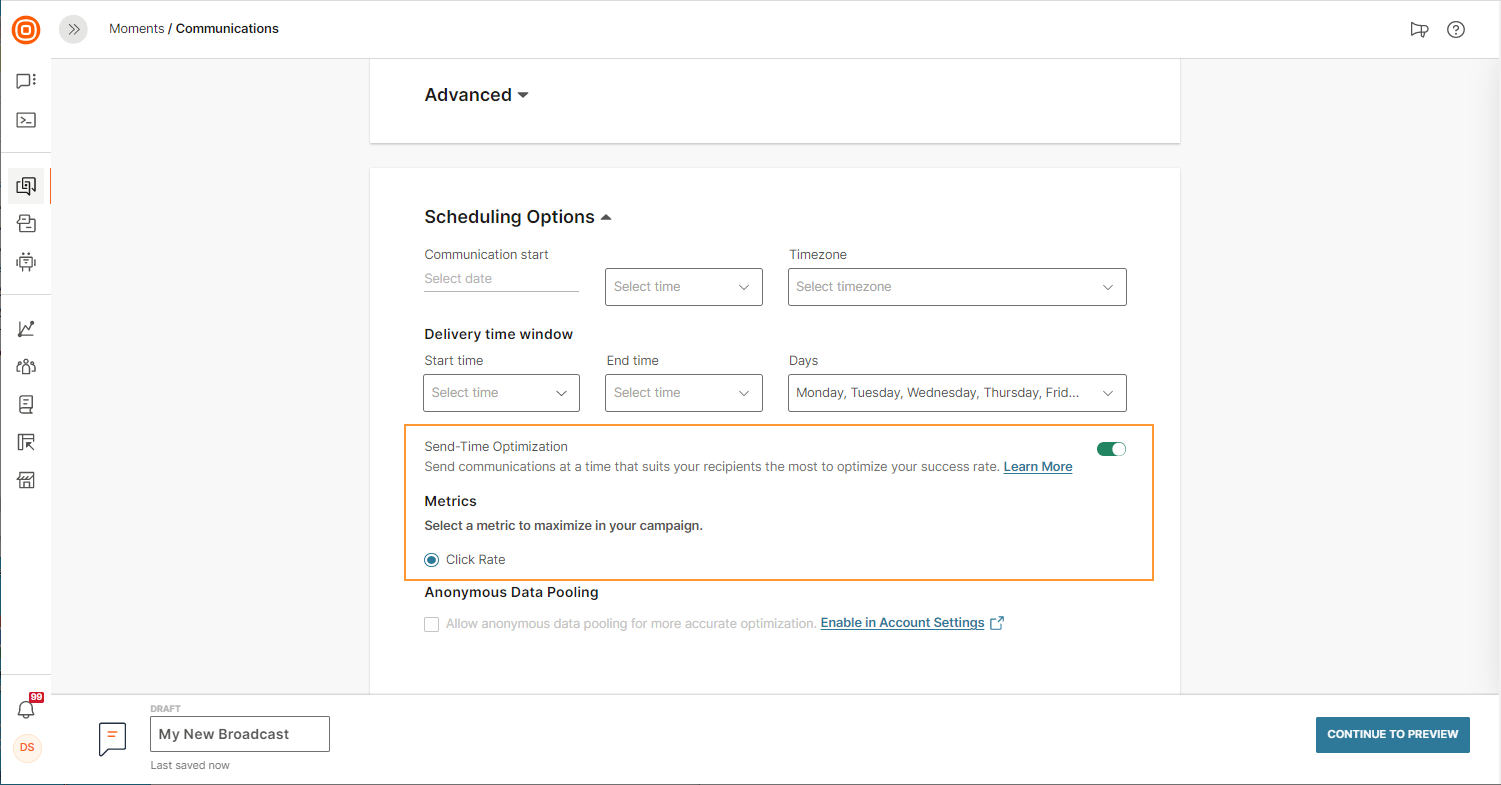Check the anonymous data pooling checkbox
Image resolution: width=1501 pixels, height=785 pixels.
pyautogui.click(x=432, y=624)
